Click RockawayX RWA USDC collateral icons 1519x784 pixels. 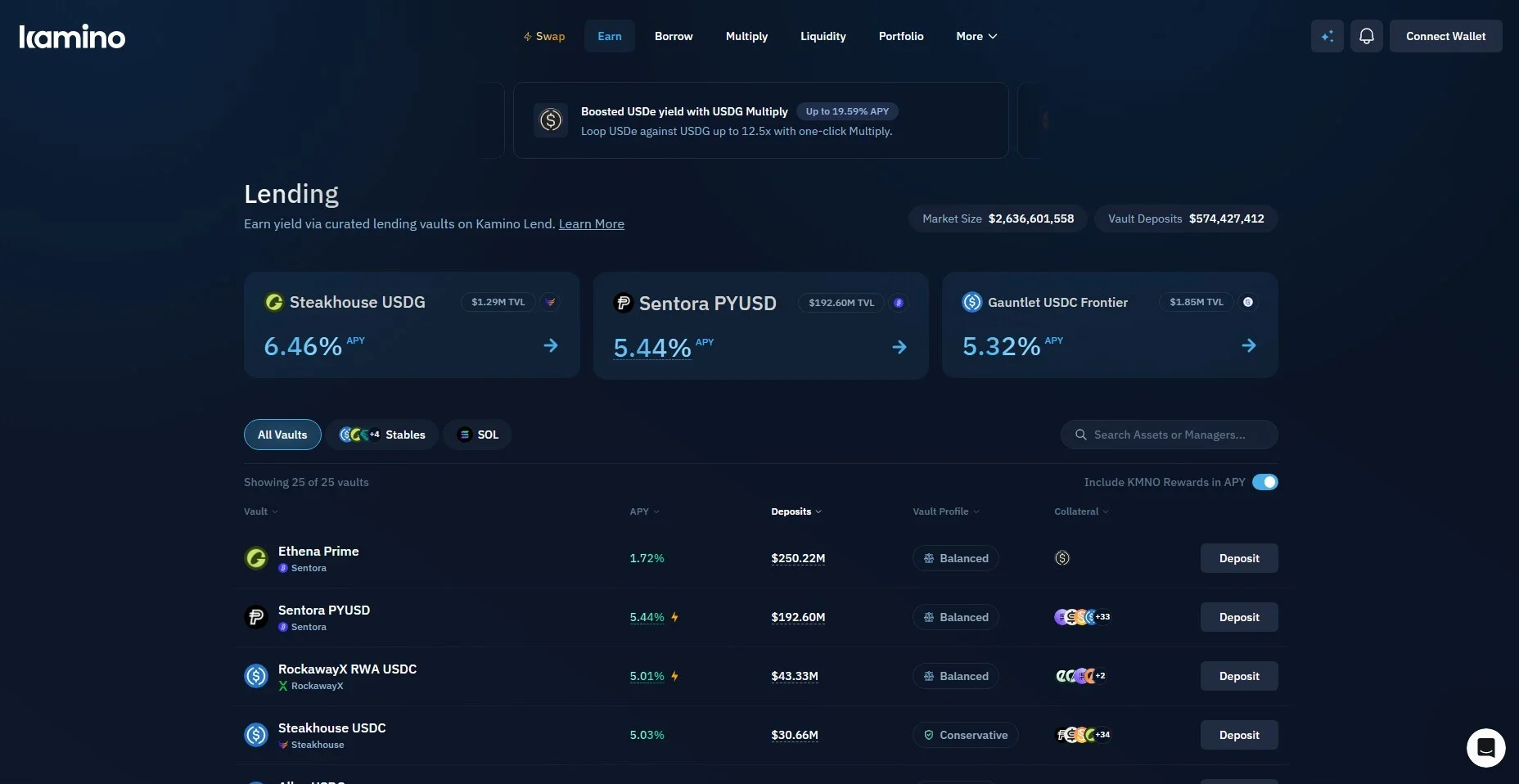1080,676
